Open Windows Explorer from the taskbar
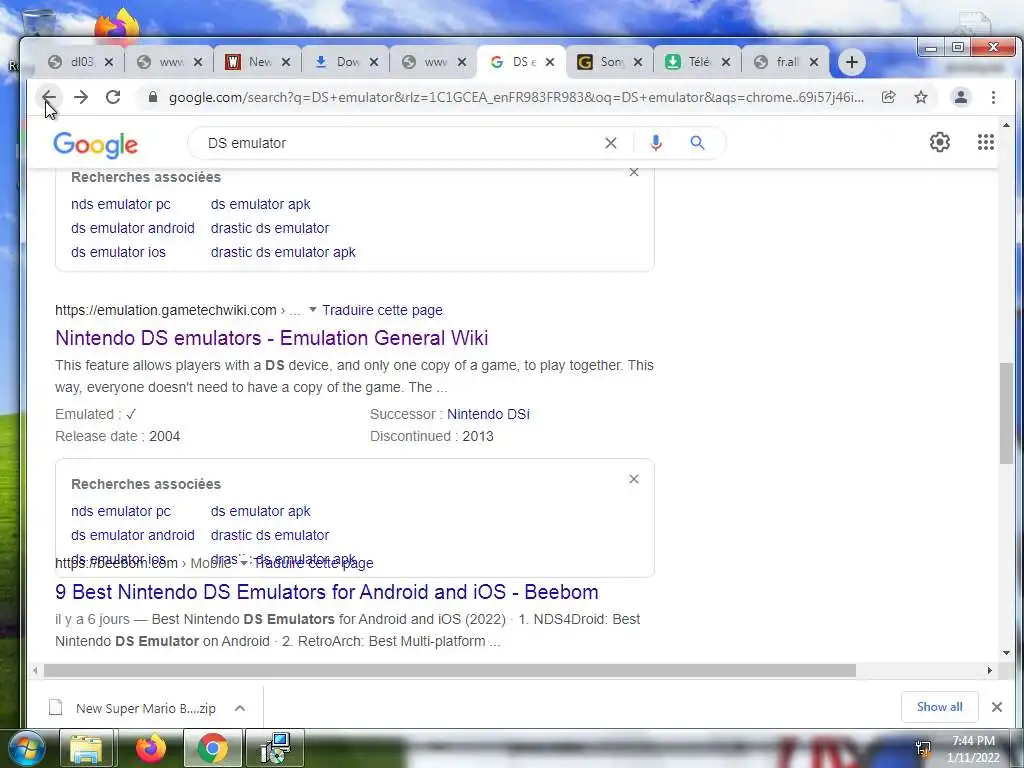This screenshot has width=1024, height=768. 86,748
